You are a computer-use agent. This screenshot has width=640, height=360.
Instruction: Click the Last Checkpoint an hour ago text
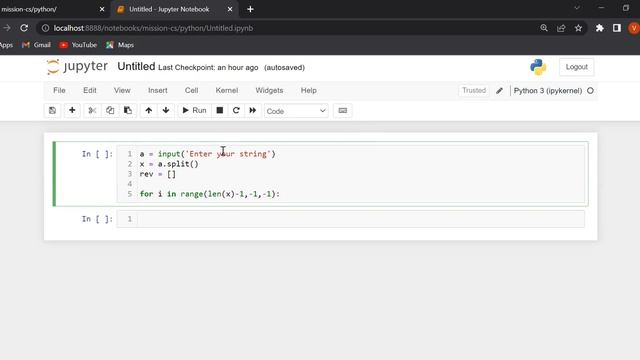208,68
